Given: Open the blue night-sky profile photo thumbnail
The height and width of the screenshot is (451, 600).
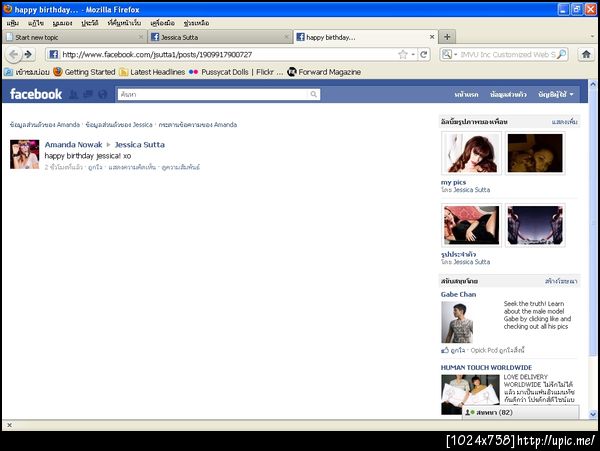Looking at the screenshot, I should point(535,225).
